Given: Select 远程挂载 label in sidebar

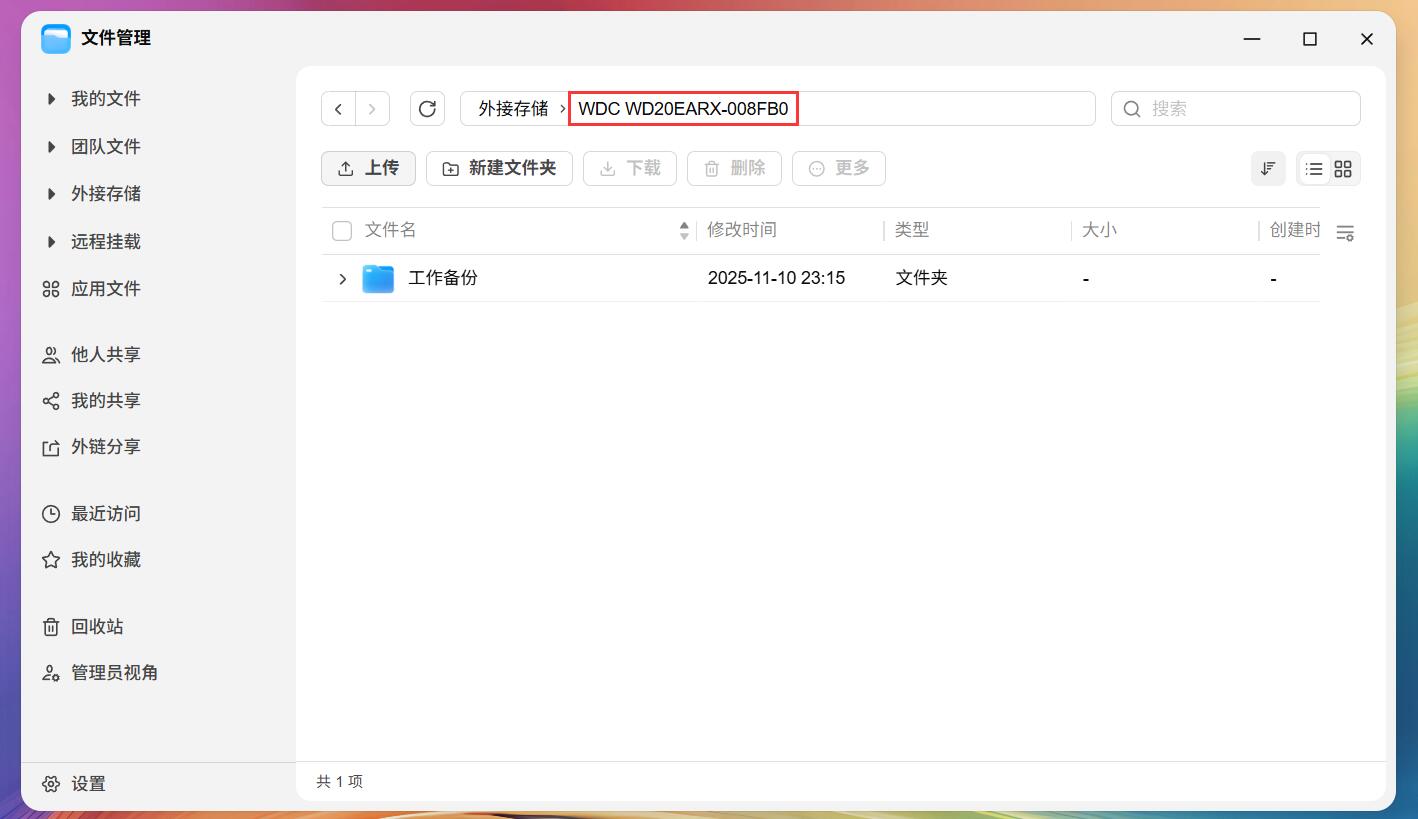Looking at the screenshot, I should [106, 242].
